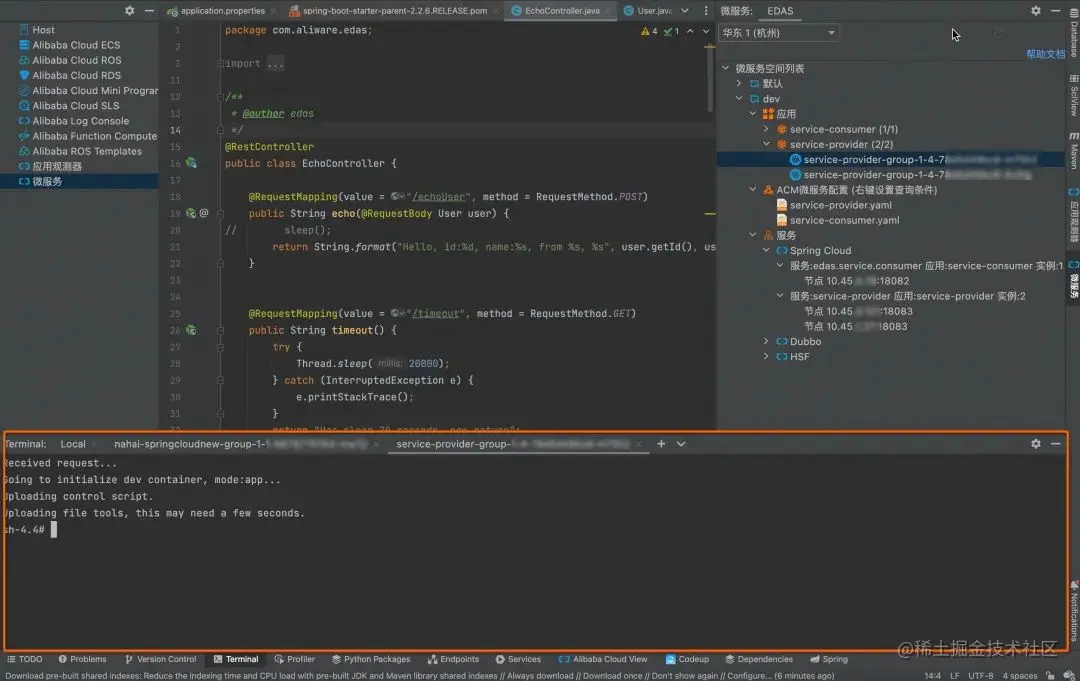Open Python Packages tool window
This screenshot has height=681, width=1080.
coord(371,659)
